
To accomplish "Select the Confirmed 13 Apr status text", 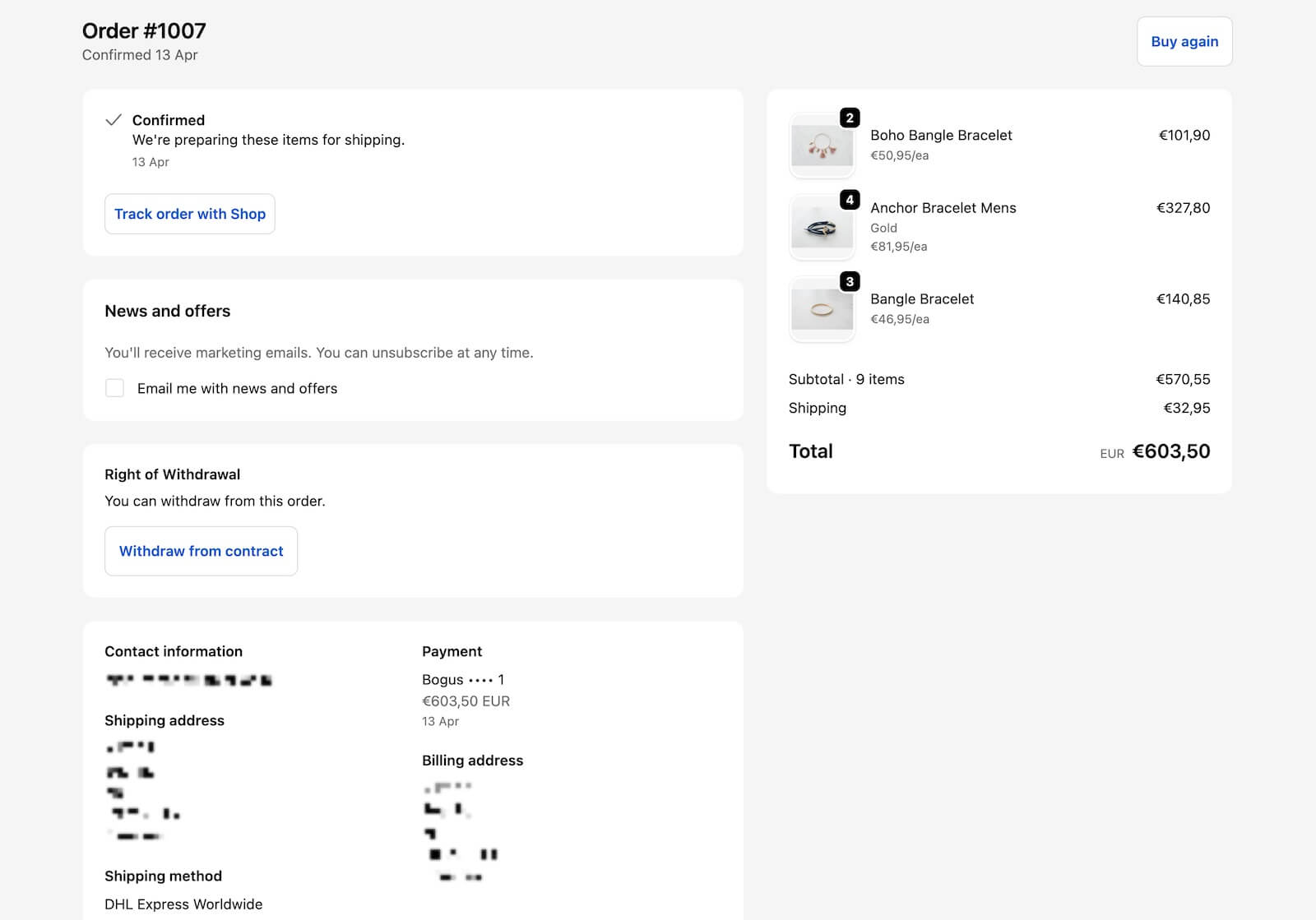I will (139, 55).
